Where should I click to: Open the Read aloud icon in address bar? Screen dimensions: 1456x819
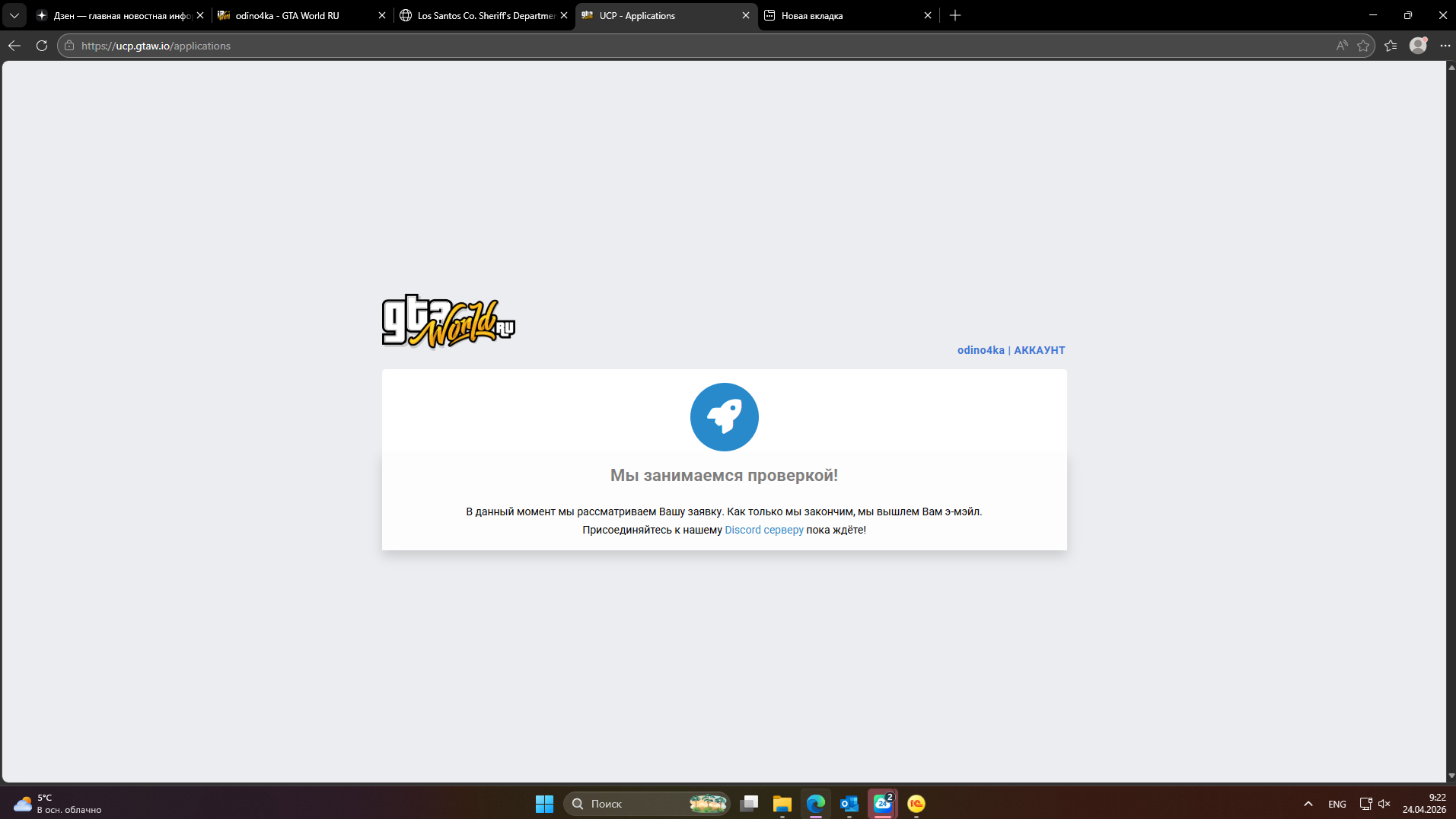click(1342, 46)
